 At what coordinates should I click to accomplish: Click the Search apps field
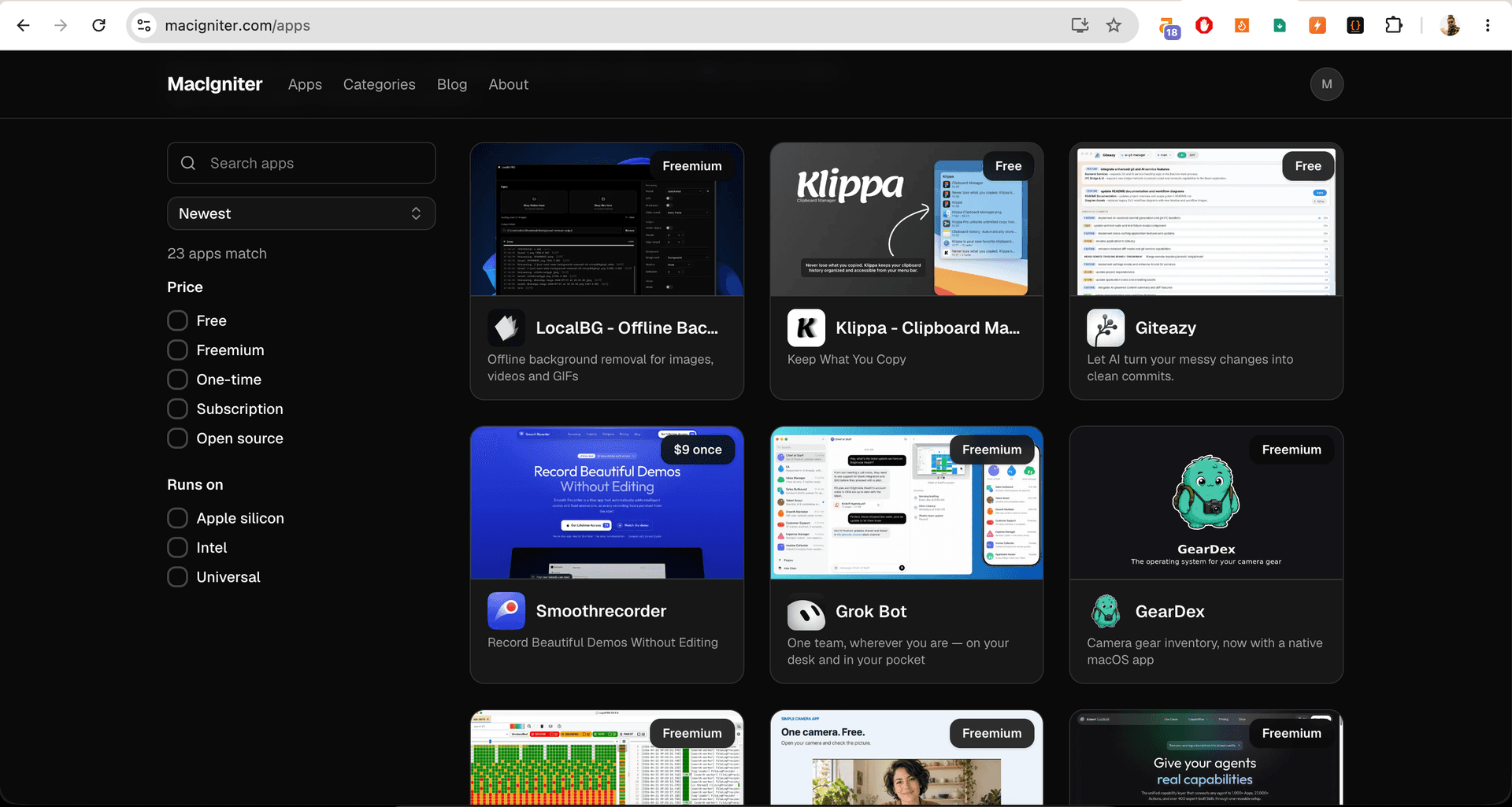(x=302, y=163)
